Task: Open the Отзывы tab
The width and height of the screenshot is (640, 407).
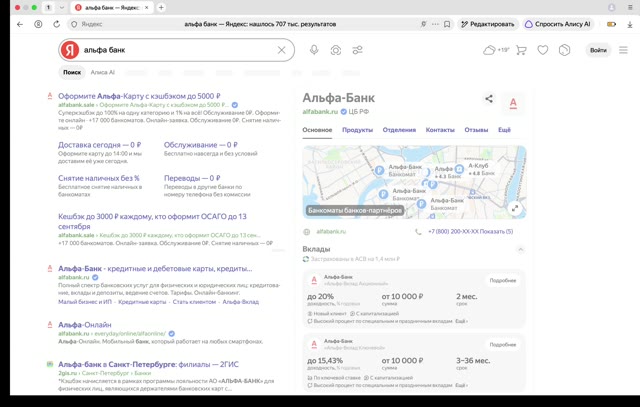Action: (476, 130)
